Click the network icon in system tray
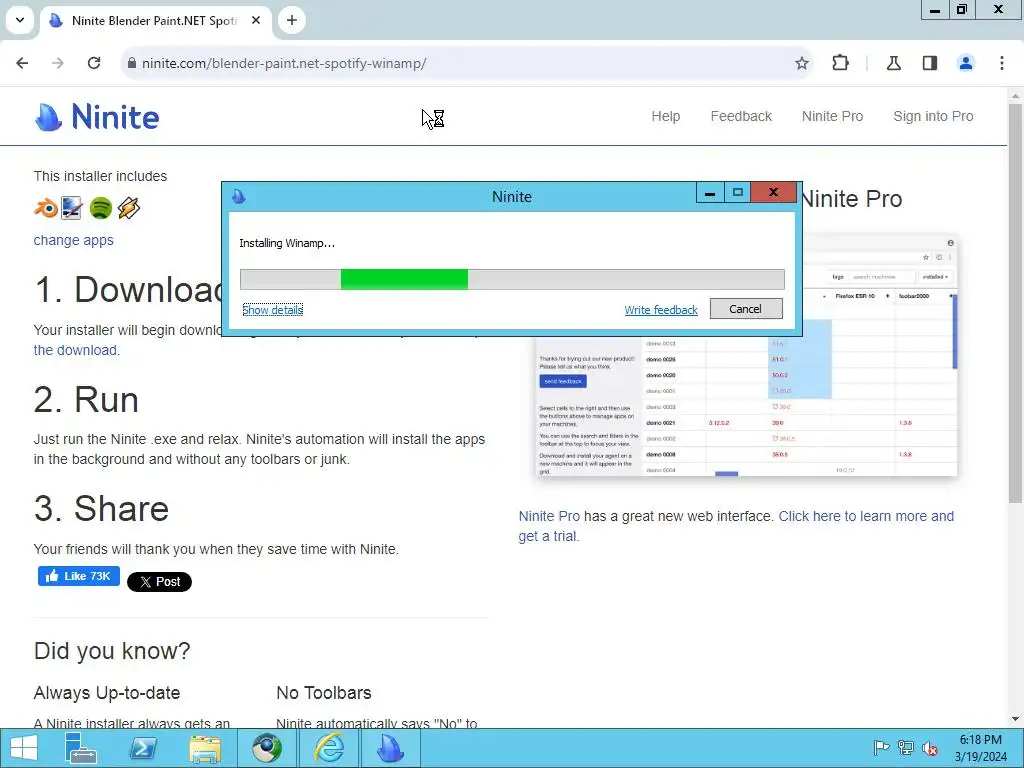Viewport: 1024px width, 768px height. [906, 748]
